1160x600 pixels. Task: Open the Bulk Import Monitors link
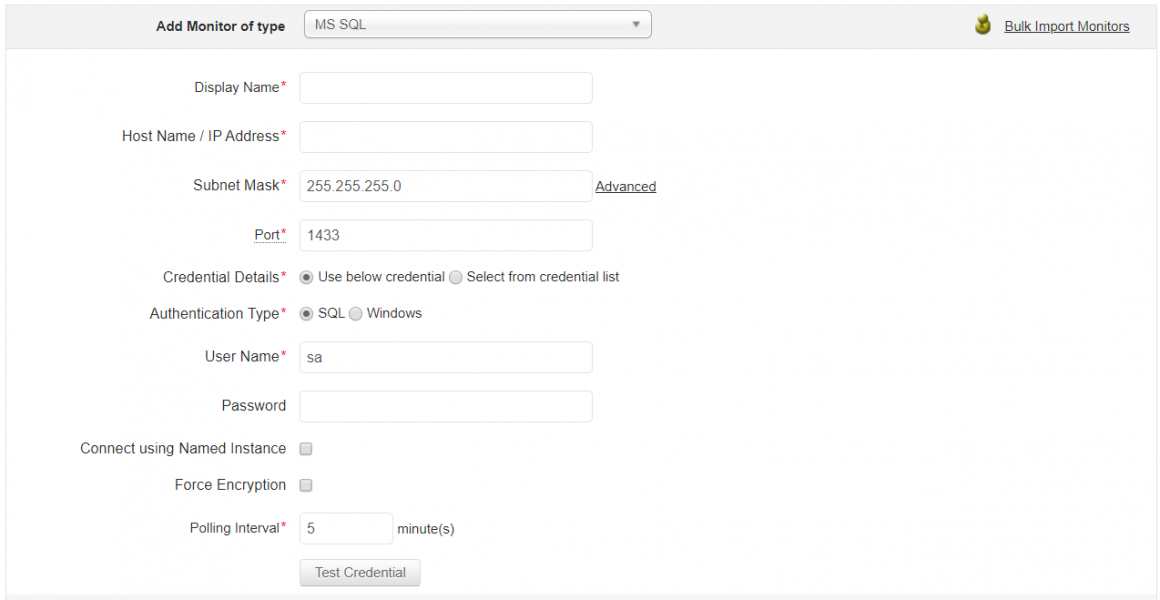(1066, 27)
